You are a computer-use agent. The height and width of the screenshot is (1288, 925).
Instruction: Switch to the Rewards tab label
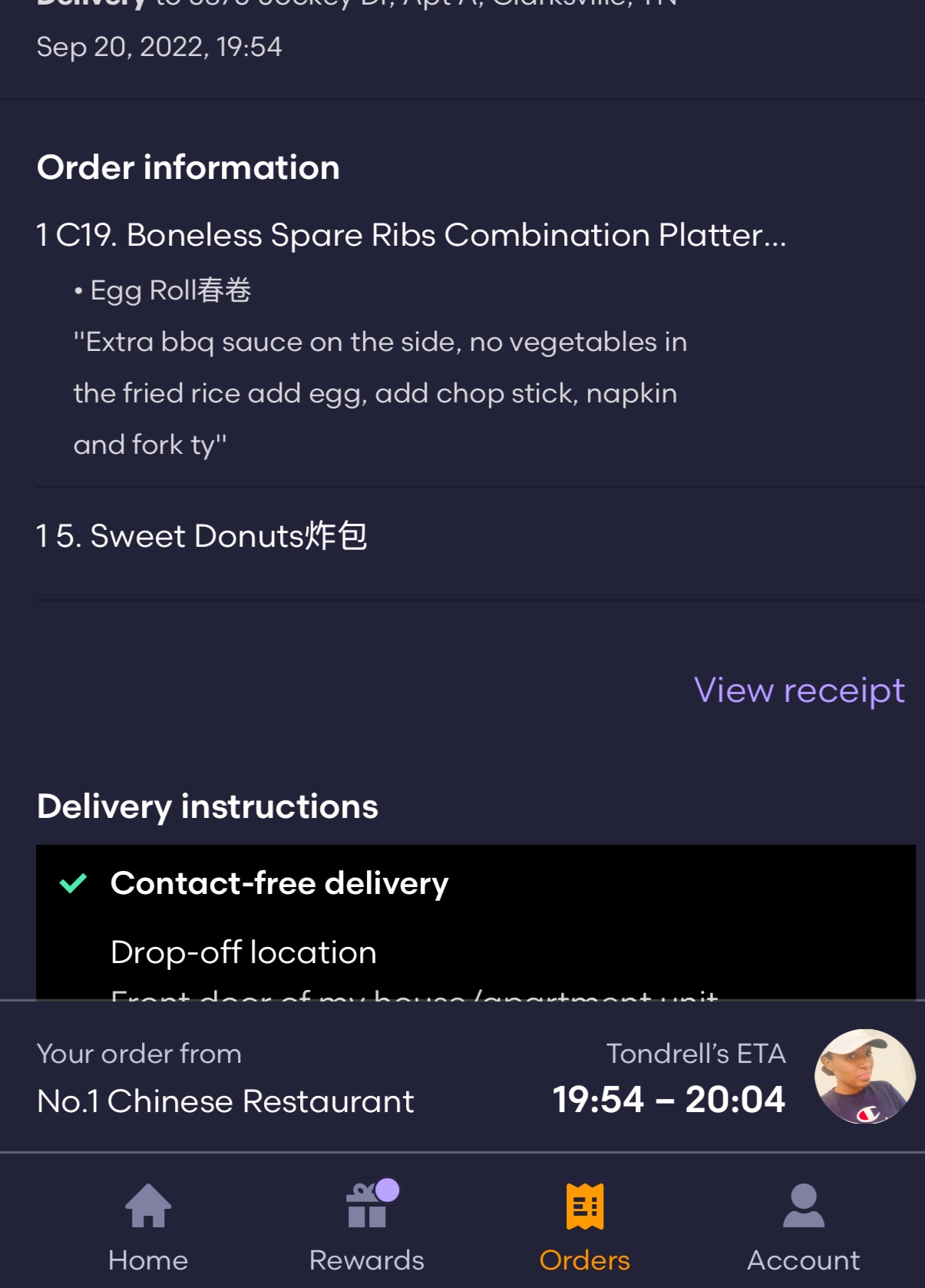(x=366, y=1260)
